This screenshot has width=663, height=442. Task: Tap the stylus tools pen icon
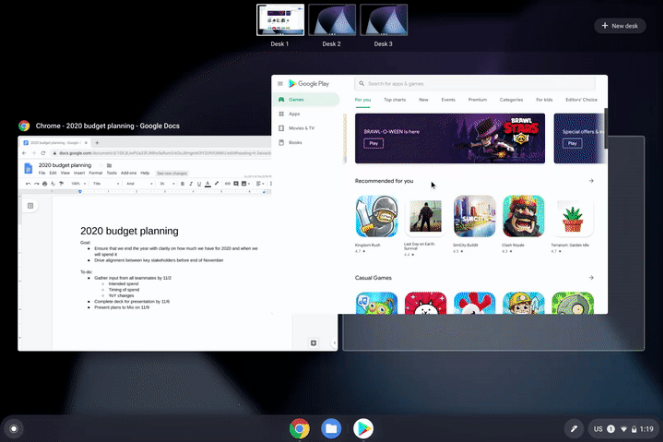click(574, 428)
